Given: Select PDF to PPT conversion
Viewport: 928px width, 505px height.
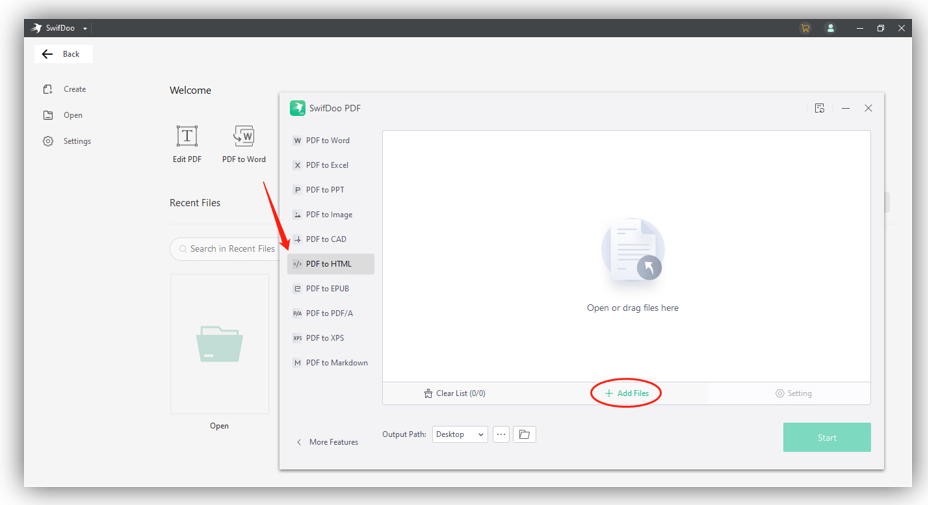Looking at the screenshot, I should pos(330,189).
